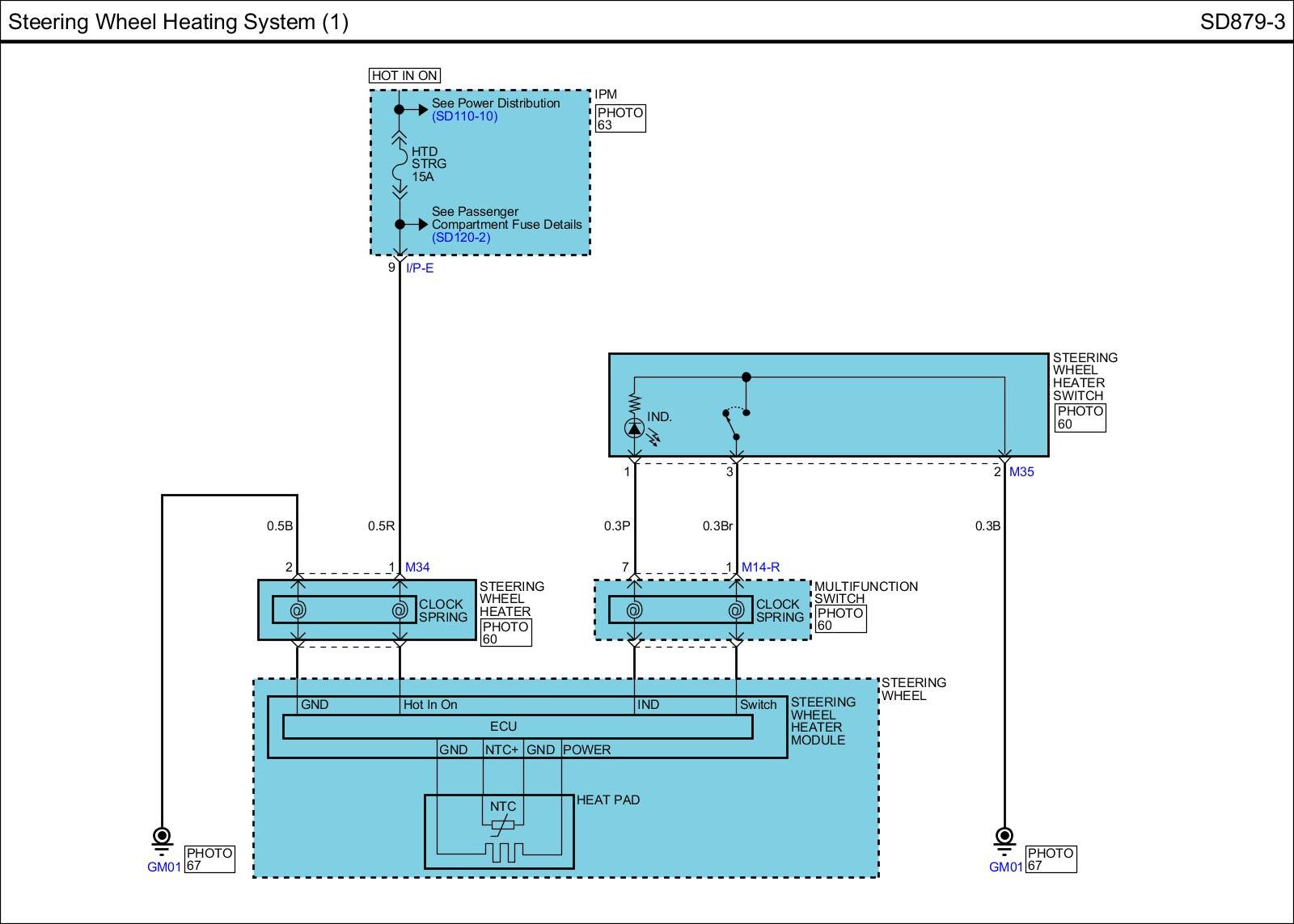
Task: Select the clock spring coil under M14-R pin 7
Action: click(x=634, y=610)
